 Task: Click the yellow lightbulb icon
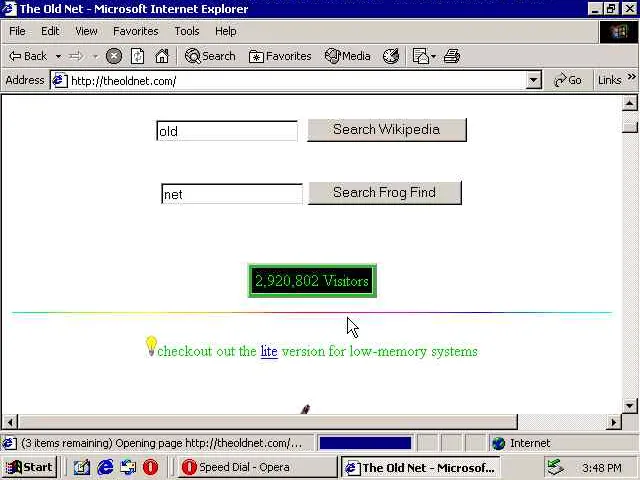(x=151, y=346)
